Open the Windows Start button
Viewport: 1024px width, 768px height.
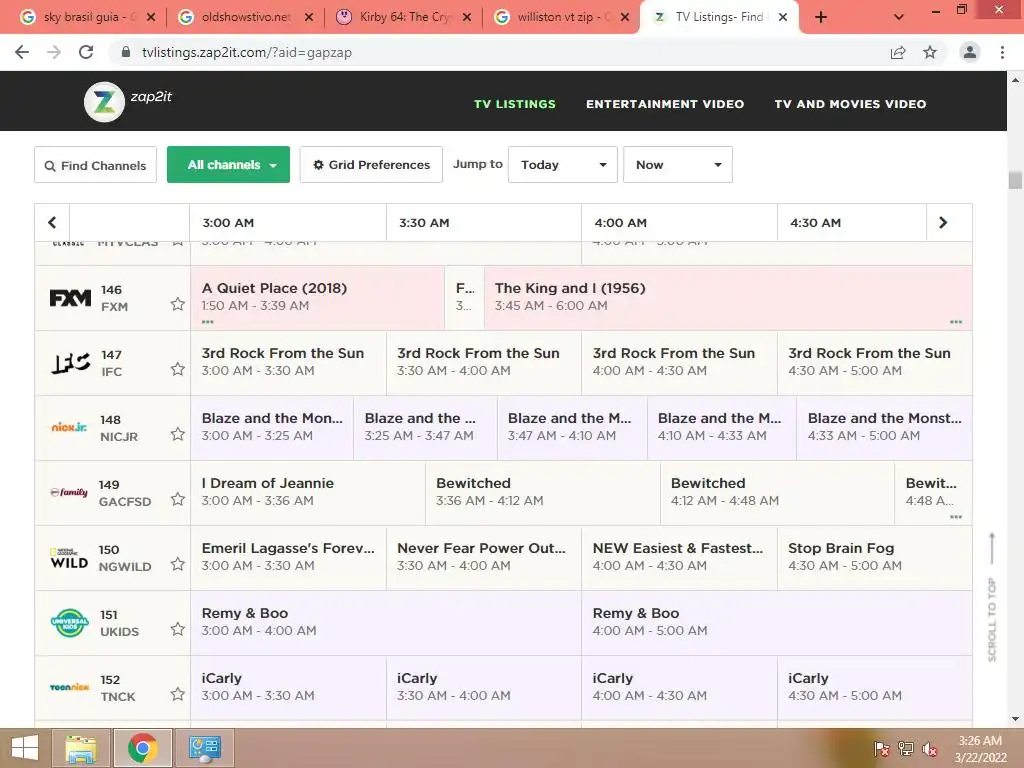[x=25, y=748]
